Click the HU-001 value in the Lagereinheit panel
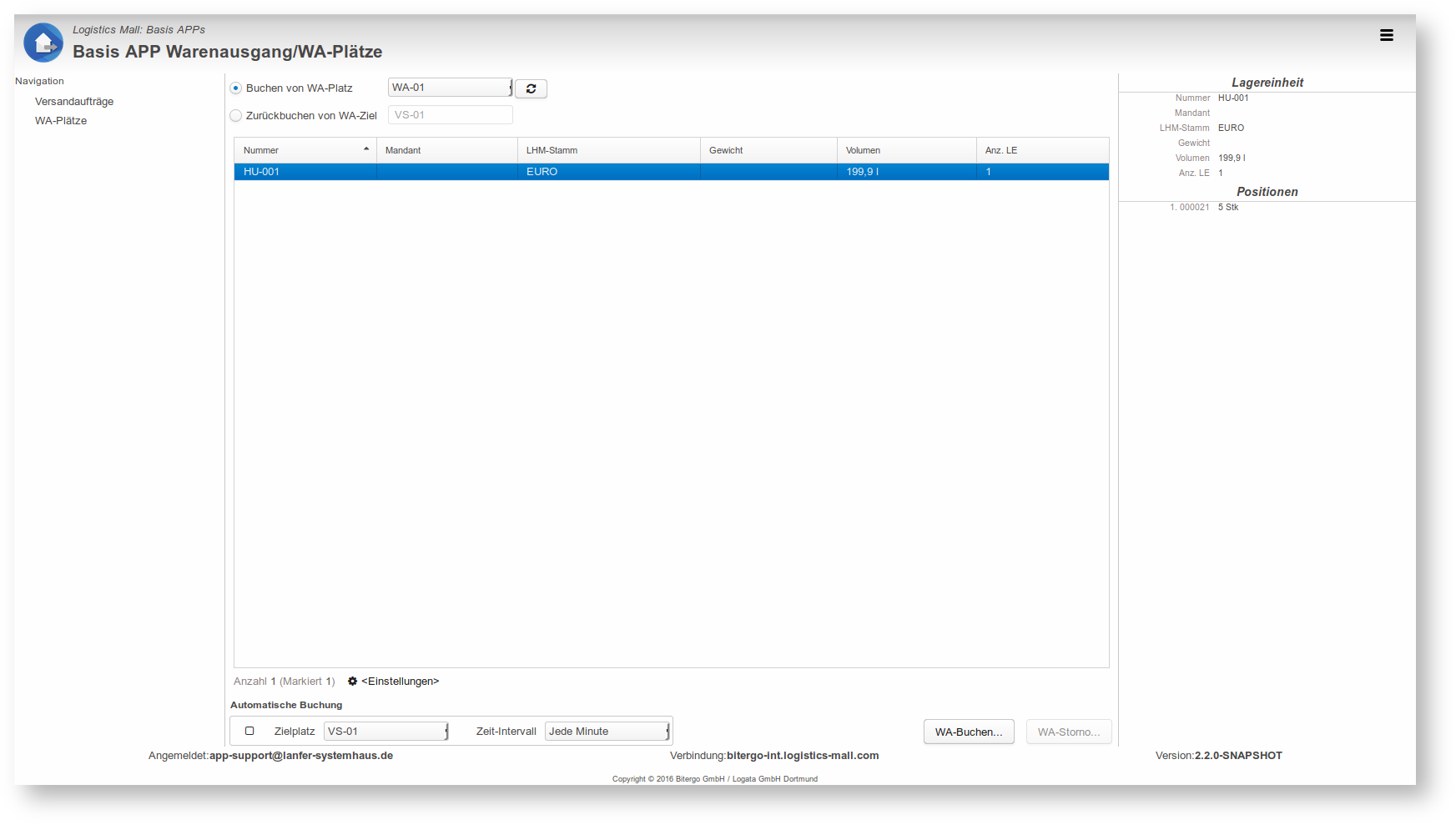Screen dimensions: 1456x825 coord(1233,98)
